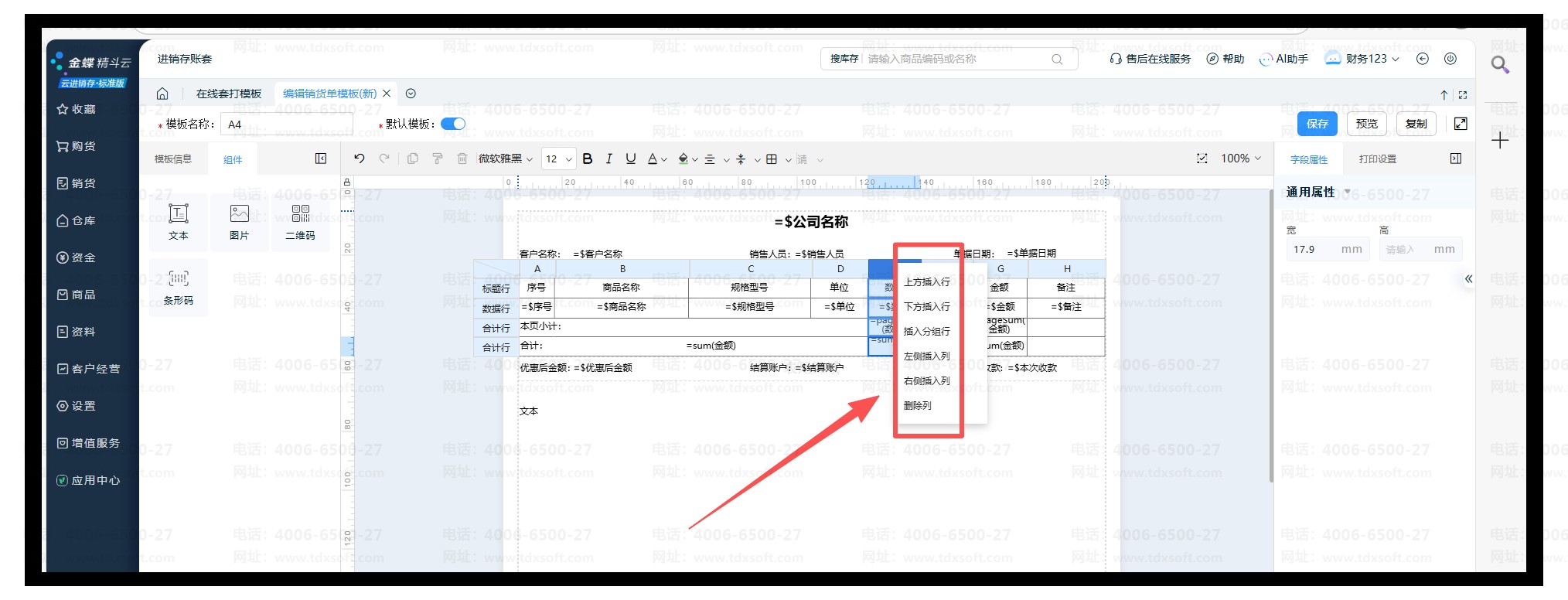Toggle the 默认模板 default template switch
Screen dimensions: 1568x600
pyautogui.click(x=453, y=124)
